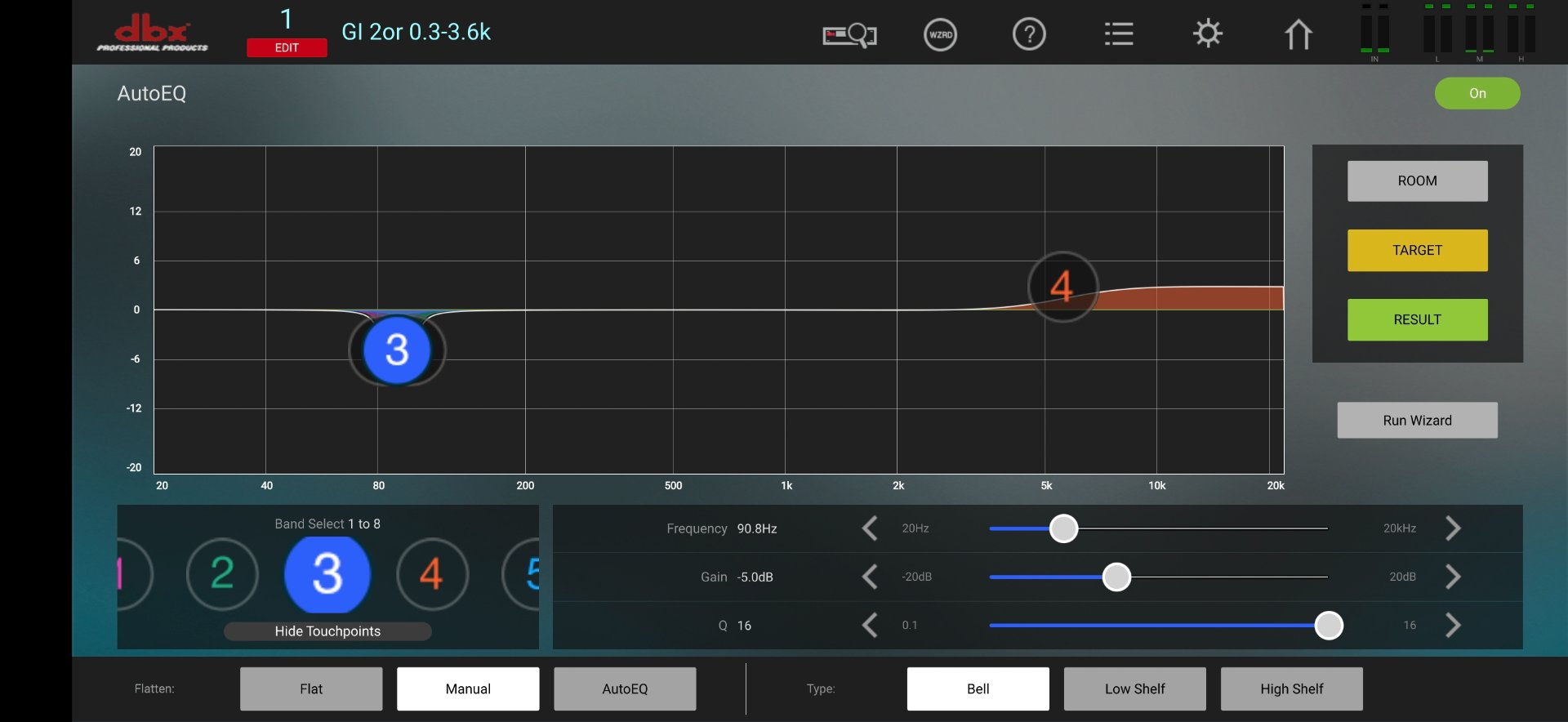Go home using the house icon

tap(1298, 35)
